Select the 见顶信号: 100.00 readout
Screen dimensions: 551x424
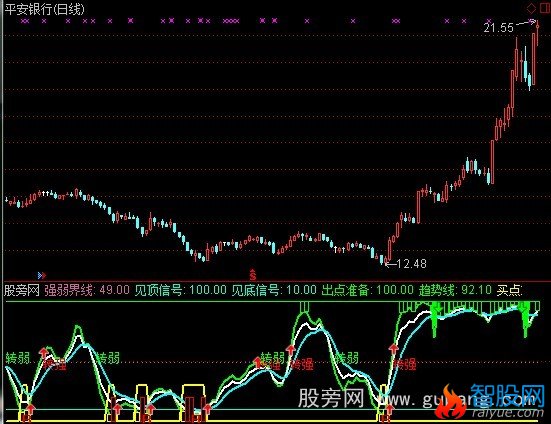(x=181, y=290)
